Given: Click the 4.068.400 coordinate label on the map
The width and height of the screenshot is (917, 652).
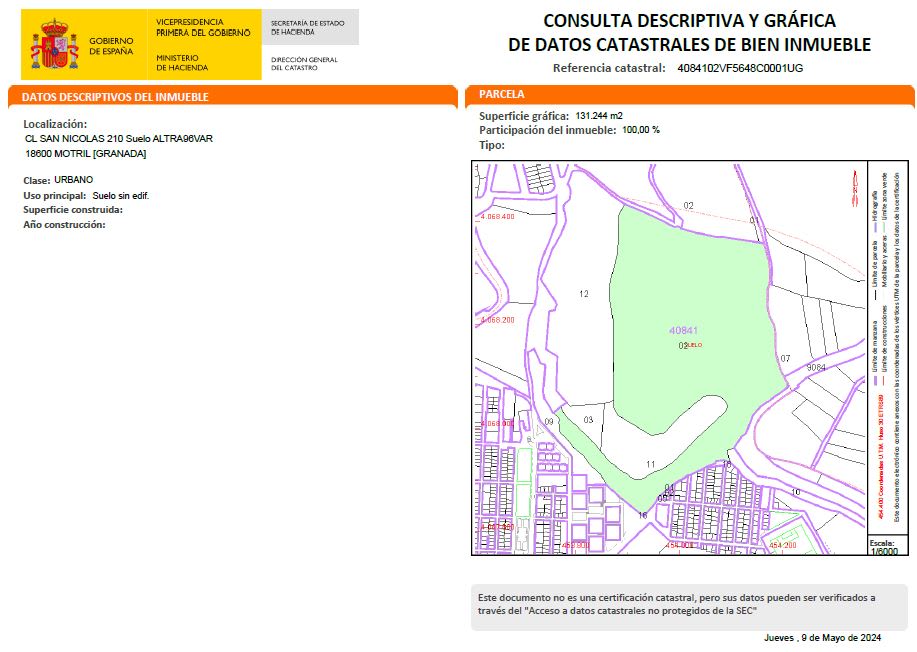Looking at the screenshot, I should 497,216.
